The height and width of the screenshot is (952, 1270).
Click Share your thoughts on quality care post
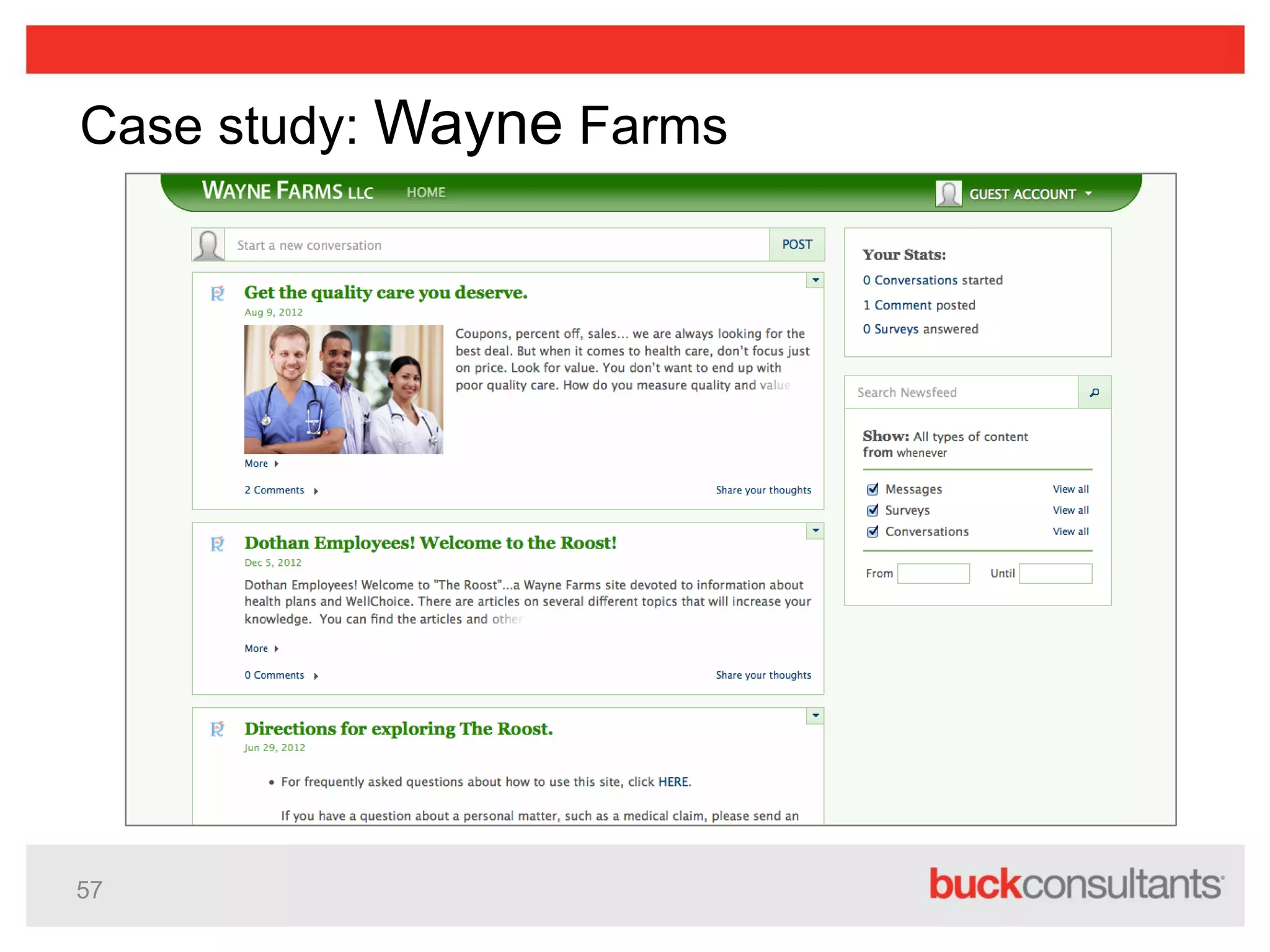(763, 490)
